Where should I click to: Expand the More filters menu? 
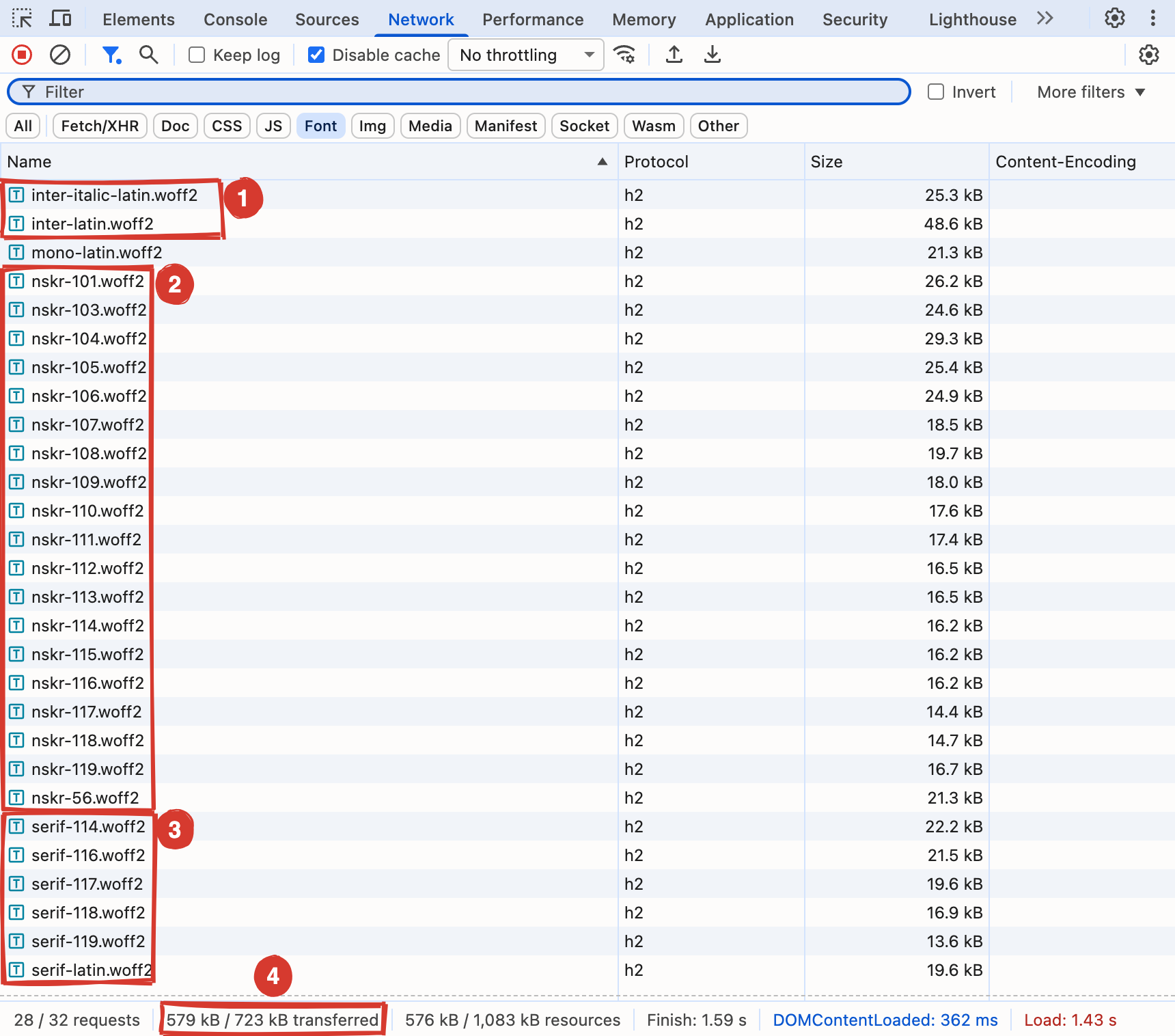pos(1091,92)
